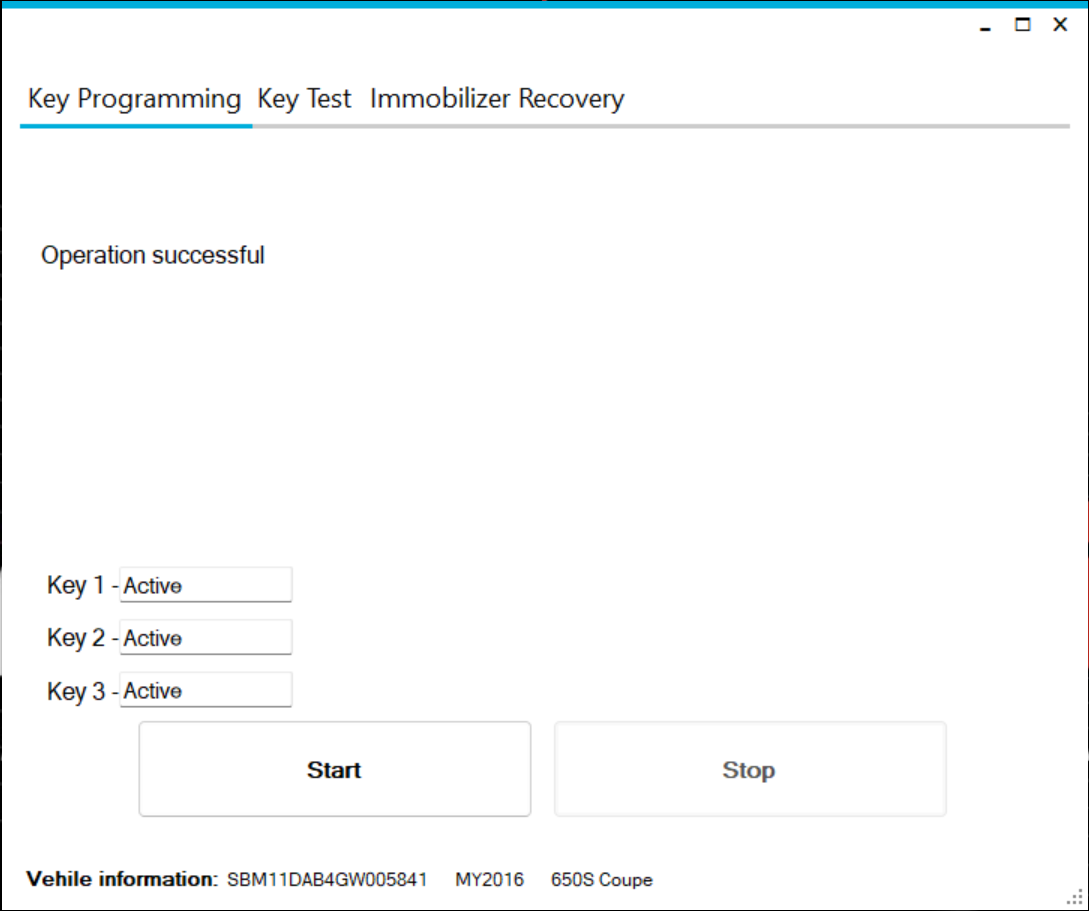Open the Immobilizer Recovery tab
Image resolution: width=1089 pixels, height=911 pixels.
click(497, 99)
